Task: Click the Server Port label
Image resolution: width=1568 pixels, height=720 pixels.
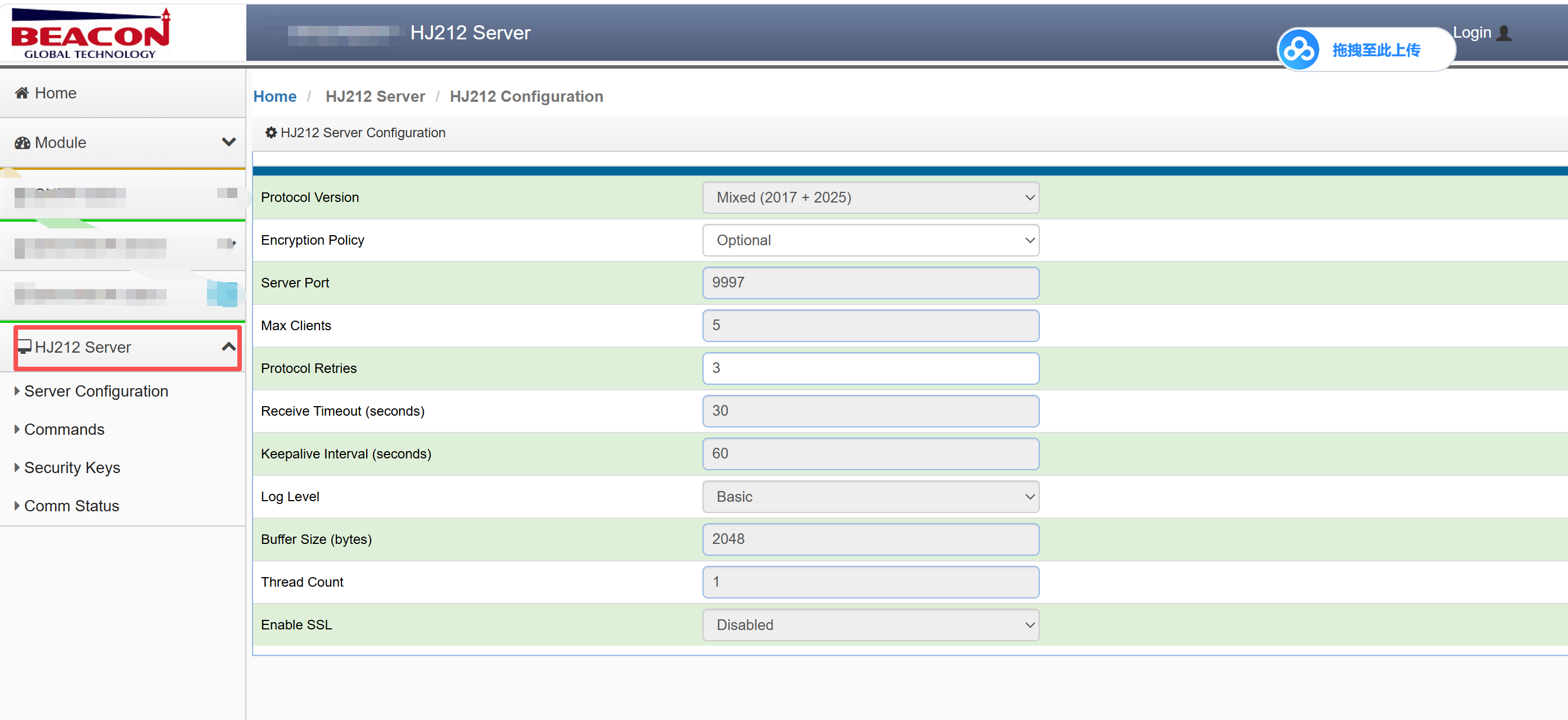Action: pos(295,283)
